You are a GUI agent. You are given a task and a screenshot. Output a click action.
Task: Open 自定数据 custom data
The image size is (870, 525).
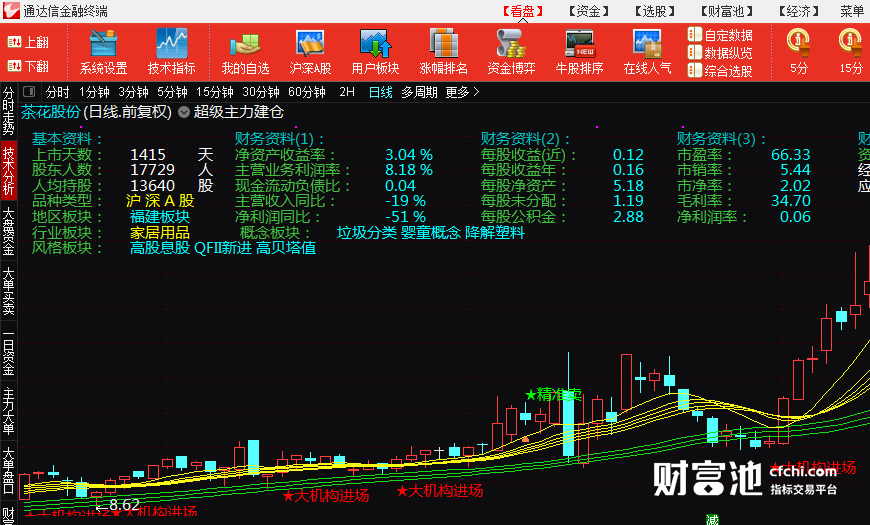tap(720, 35)
